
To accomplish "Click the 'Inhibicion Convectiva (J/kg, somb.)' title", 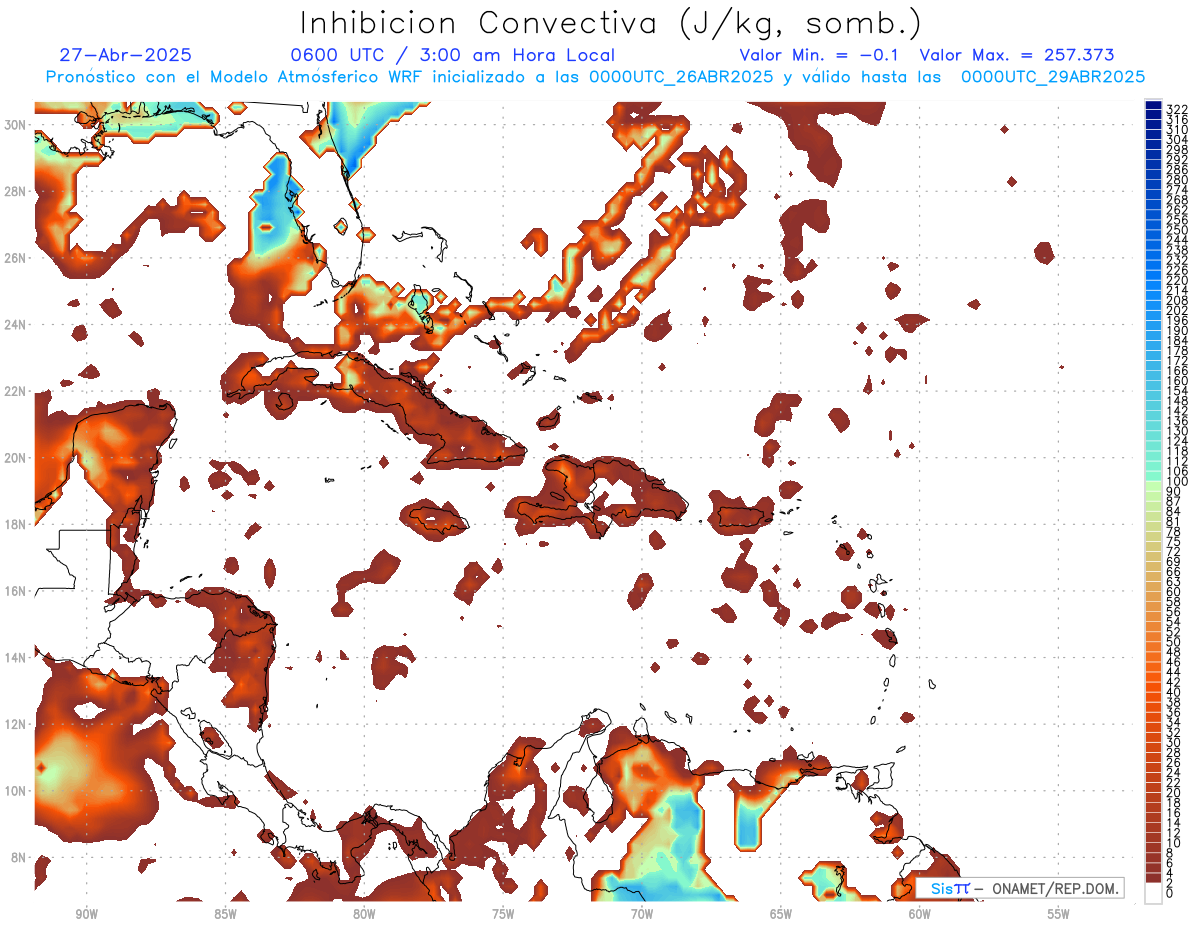I will [x=611, y=23].
